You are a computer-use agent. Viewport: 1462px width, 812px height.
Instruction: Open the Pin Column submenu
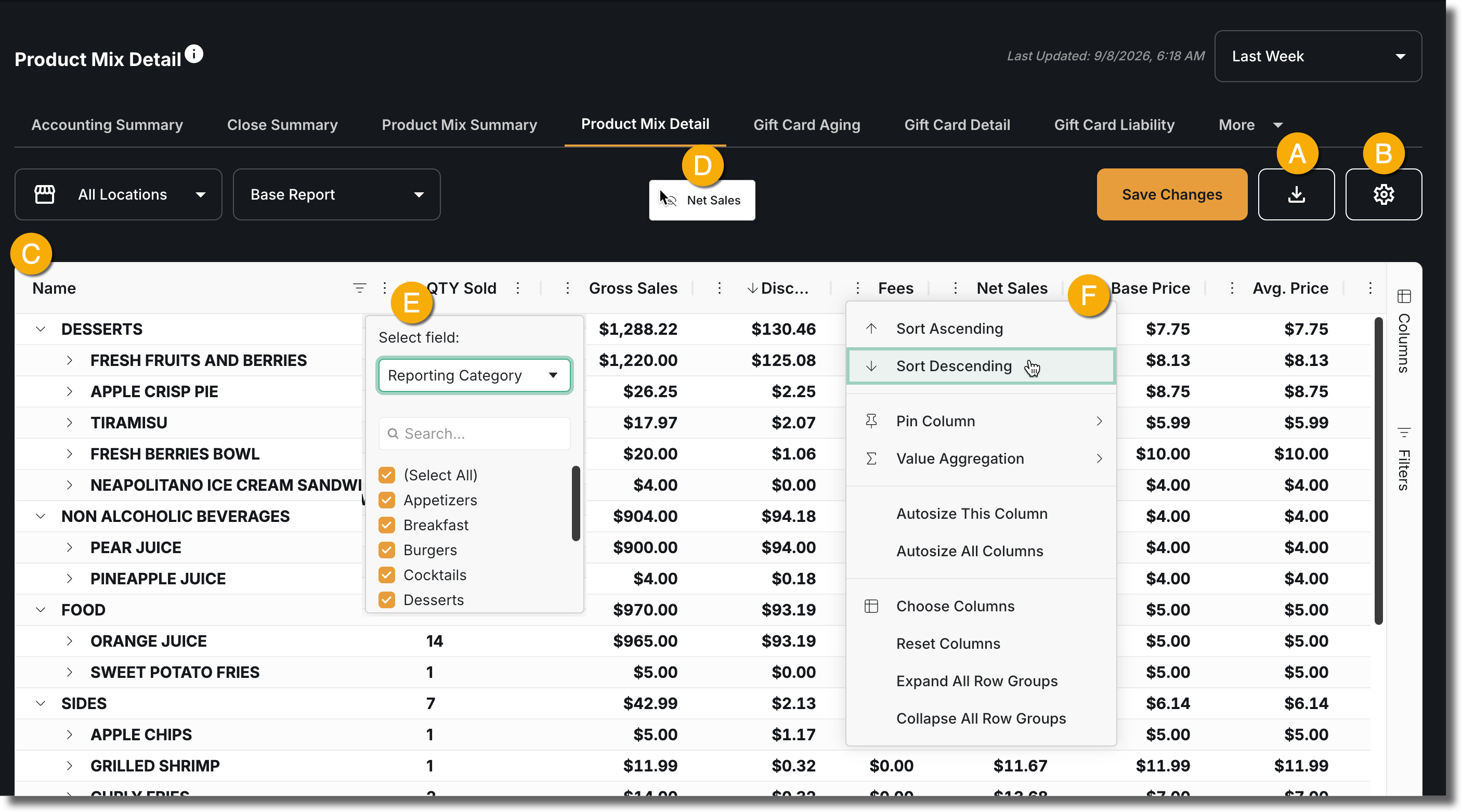tap(981, 421)
